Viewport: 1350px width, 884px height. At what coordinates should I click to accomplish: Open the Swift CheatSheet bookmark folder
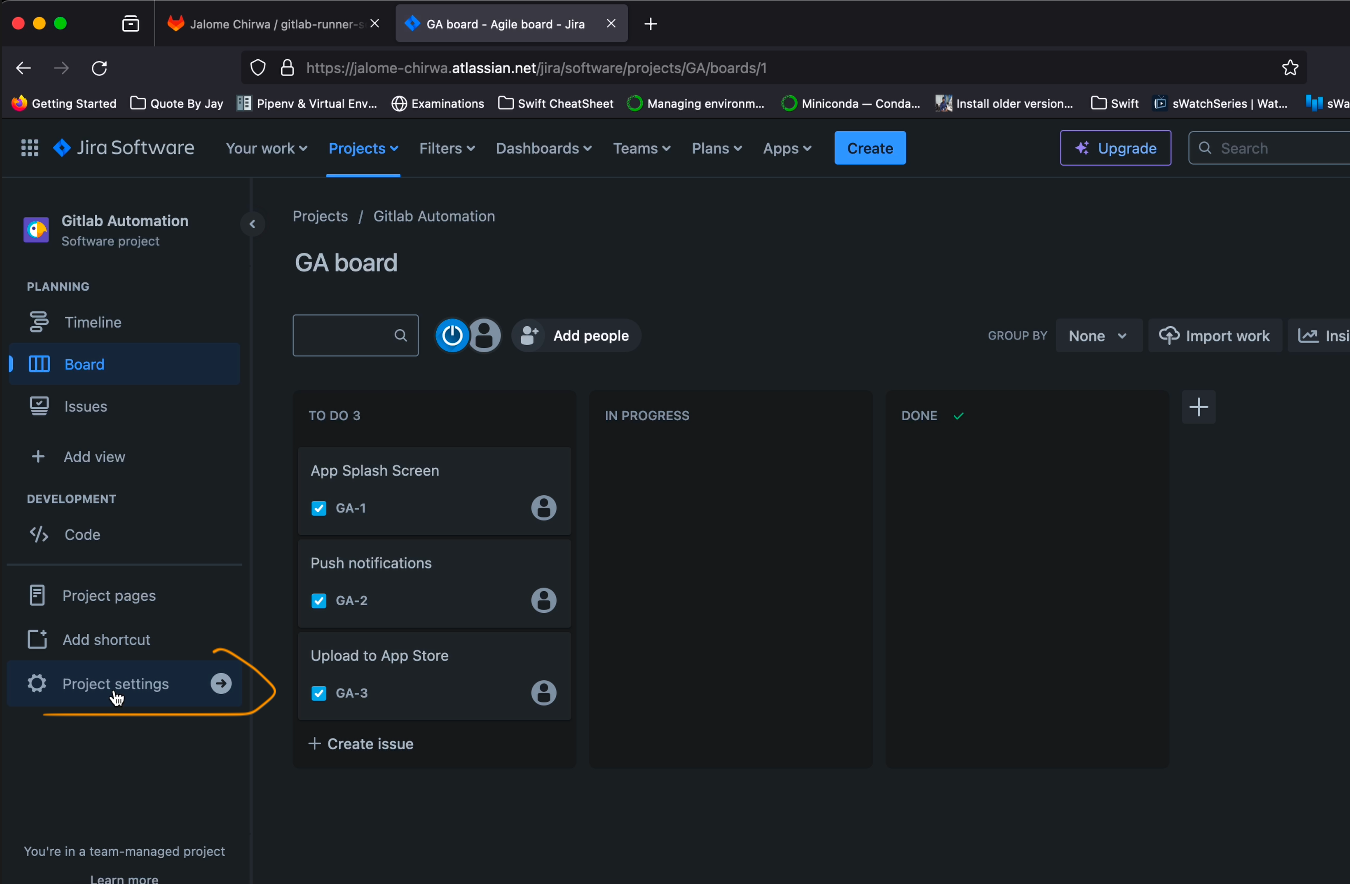[556, 103]
